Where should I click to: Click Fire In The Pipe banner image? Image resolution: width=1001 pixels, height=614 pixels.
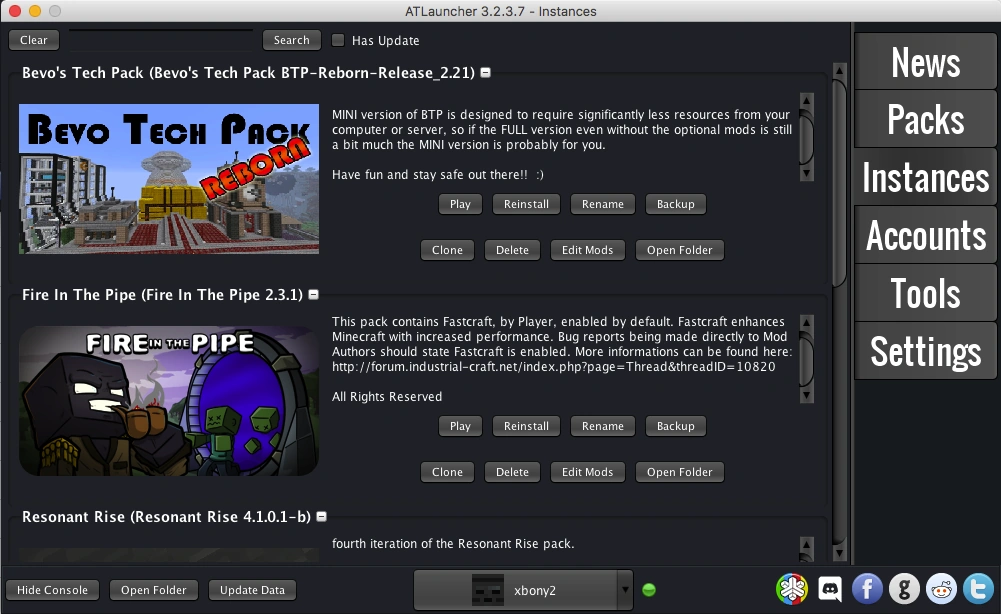(169, 401)
